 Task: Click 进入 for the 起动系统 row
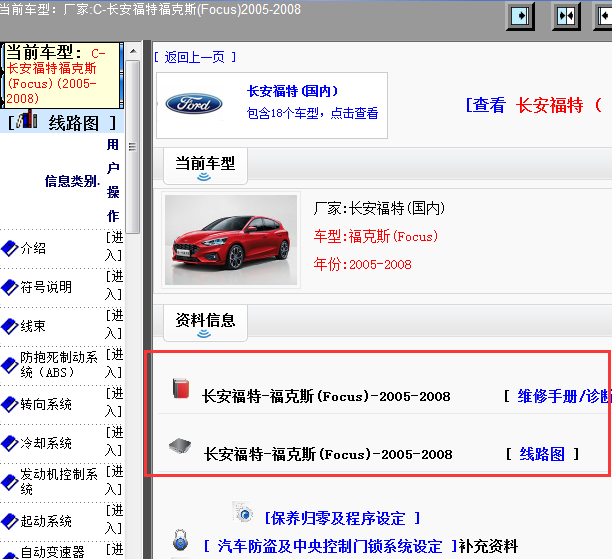tap(114, 520)
